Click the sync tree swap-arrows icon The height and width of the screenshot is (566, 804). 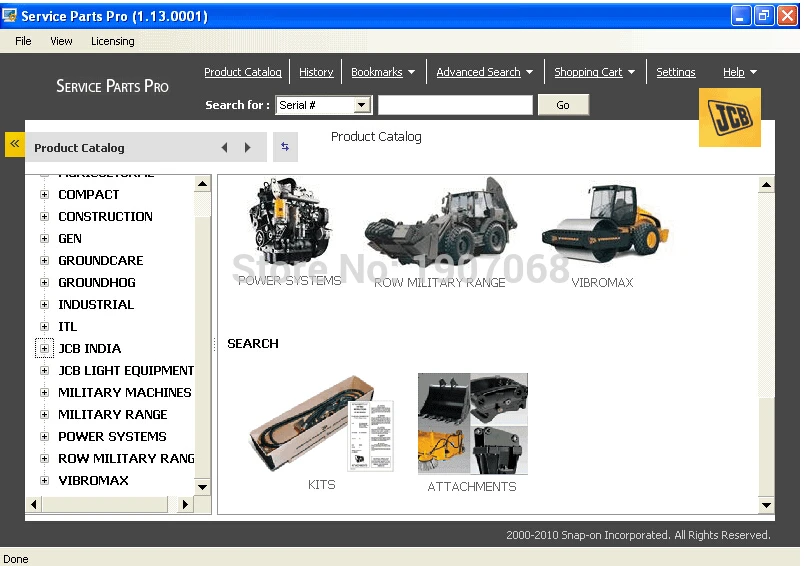pos(285,147)
